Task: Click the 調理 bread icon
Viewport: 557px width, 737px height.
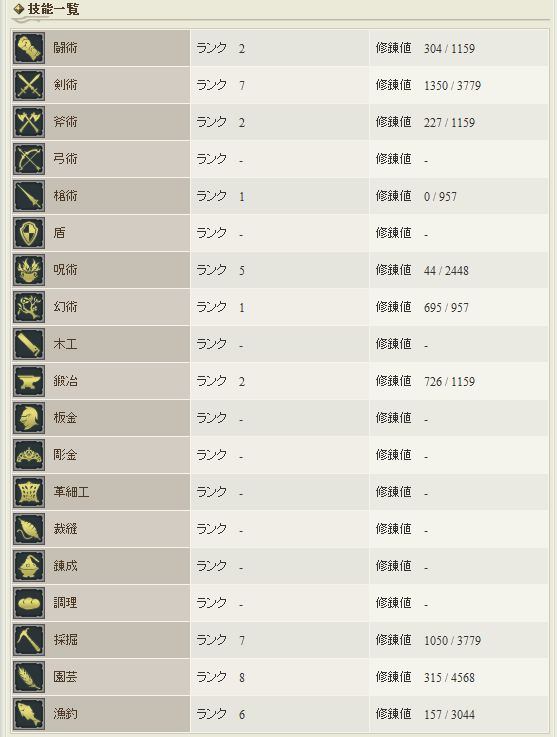Action: (x=29, y=603)
